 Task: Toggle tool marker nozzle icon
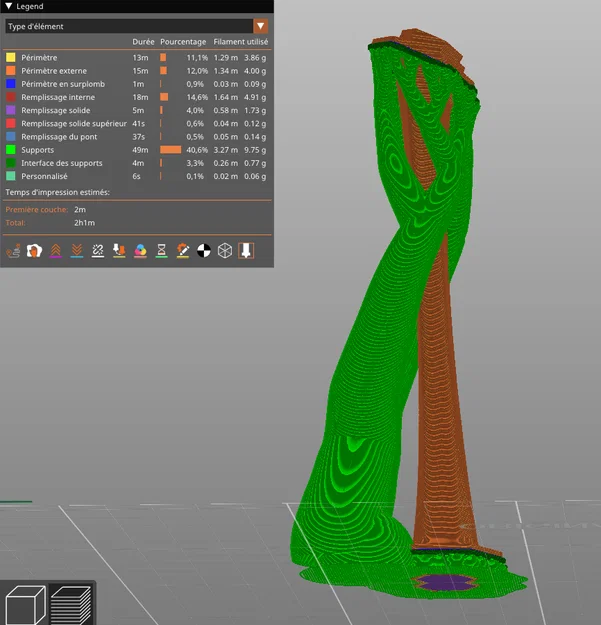point(246,251)
